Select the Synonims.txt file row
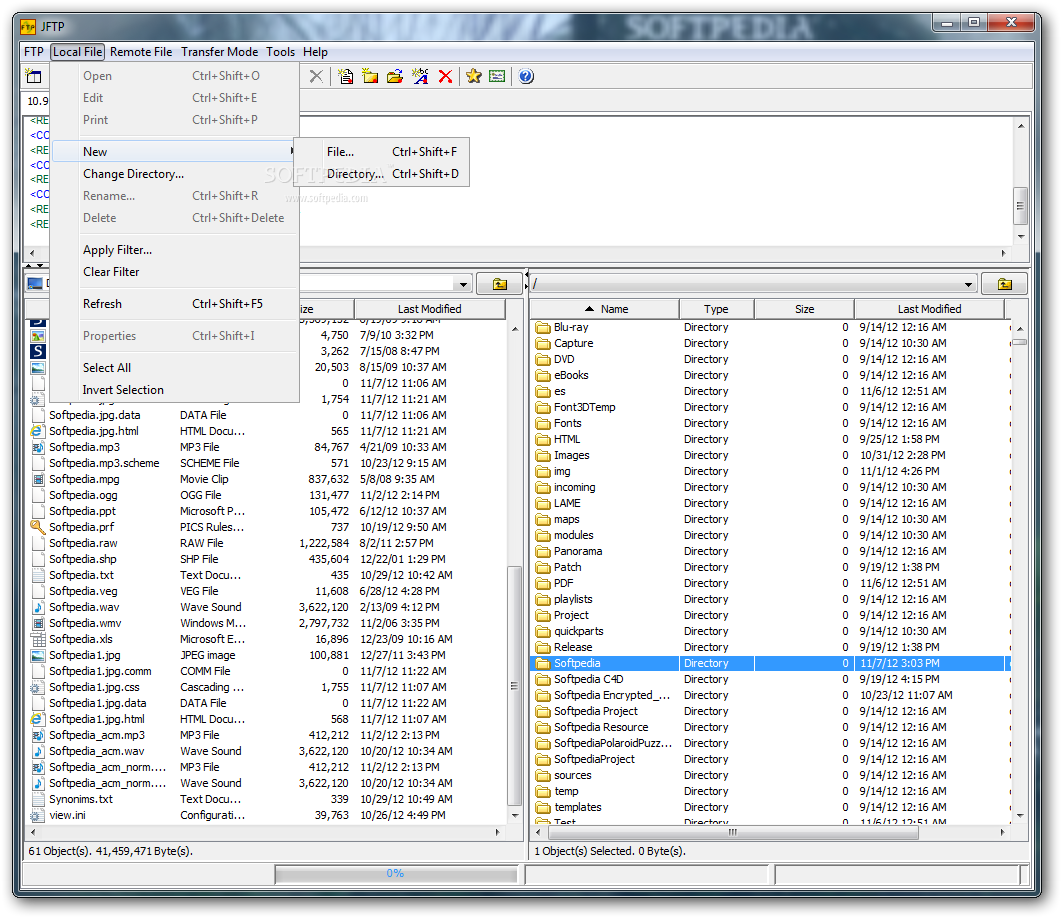Viewport: 1062px width, 918px height. (268, 799)
